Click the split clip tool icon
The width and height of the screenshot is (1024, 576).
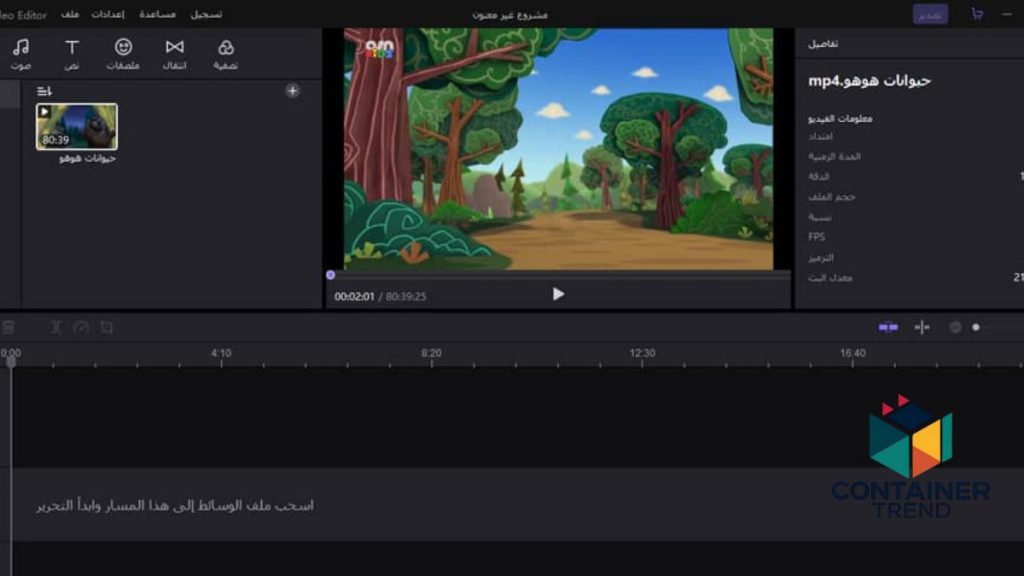pyautogui.click(x=56, y=327)
